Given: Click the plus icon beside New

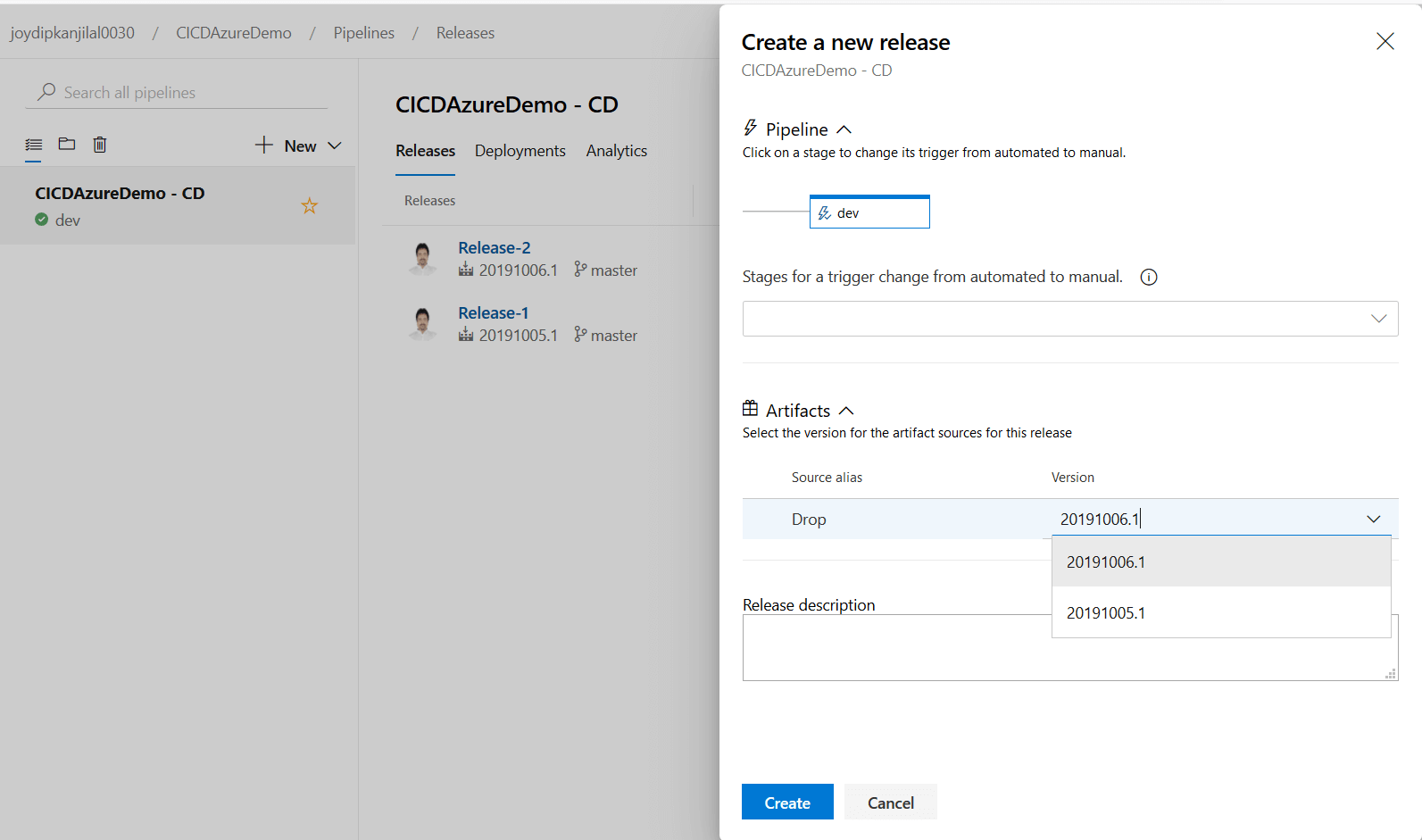Looking at the screenshot, I should pyautogui.click(x=264, y=145).
